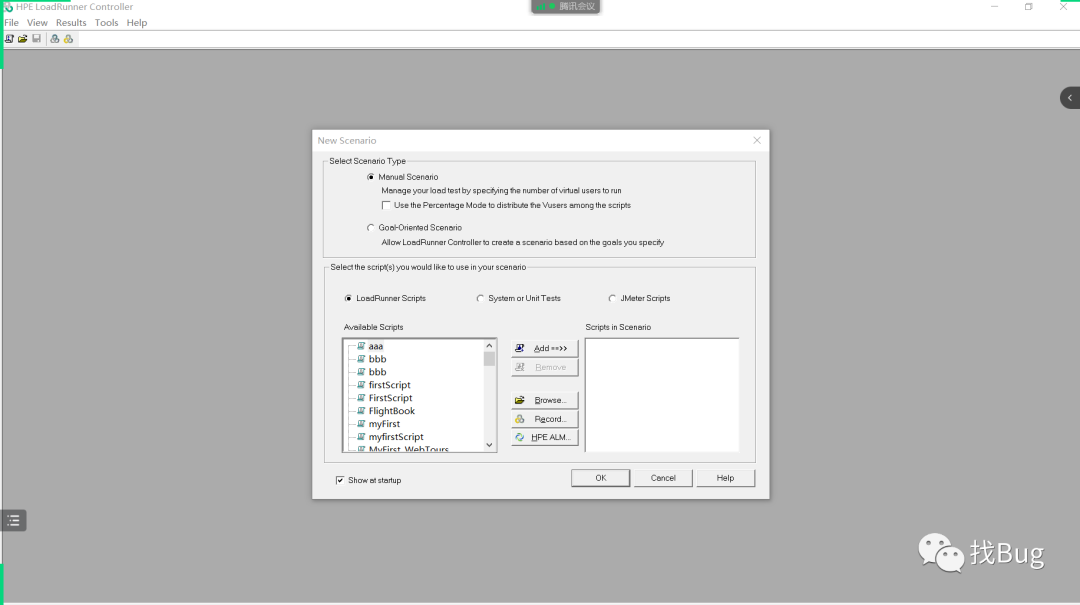1080x605 pixels.
Task: Click inside the Scripts in Scenario list box
Action: pyautogui.click(x=662, y=395)
